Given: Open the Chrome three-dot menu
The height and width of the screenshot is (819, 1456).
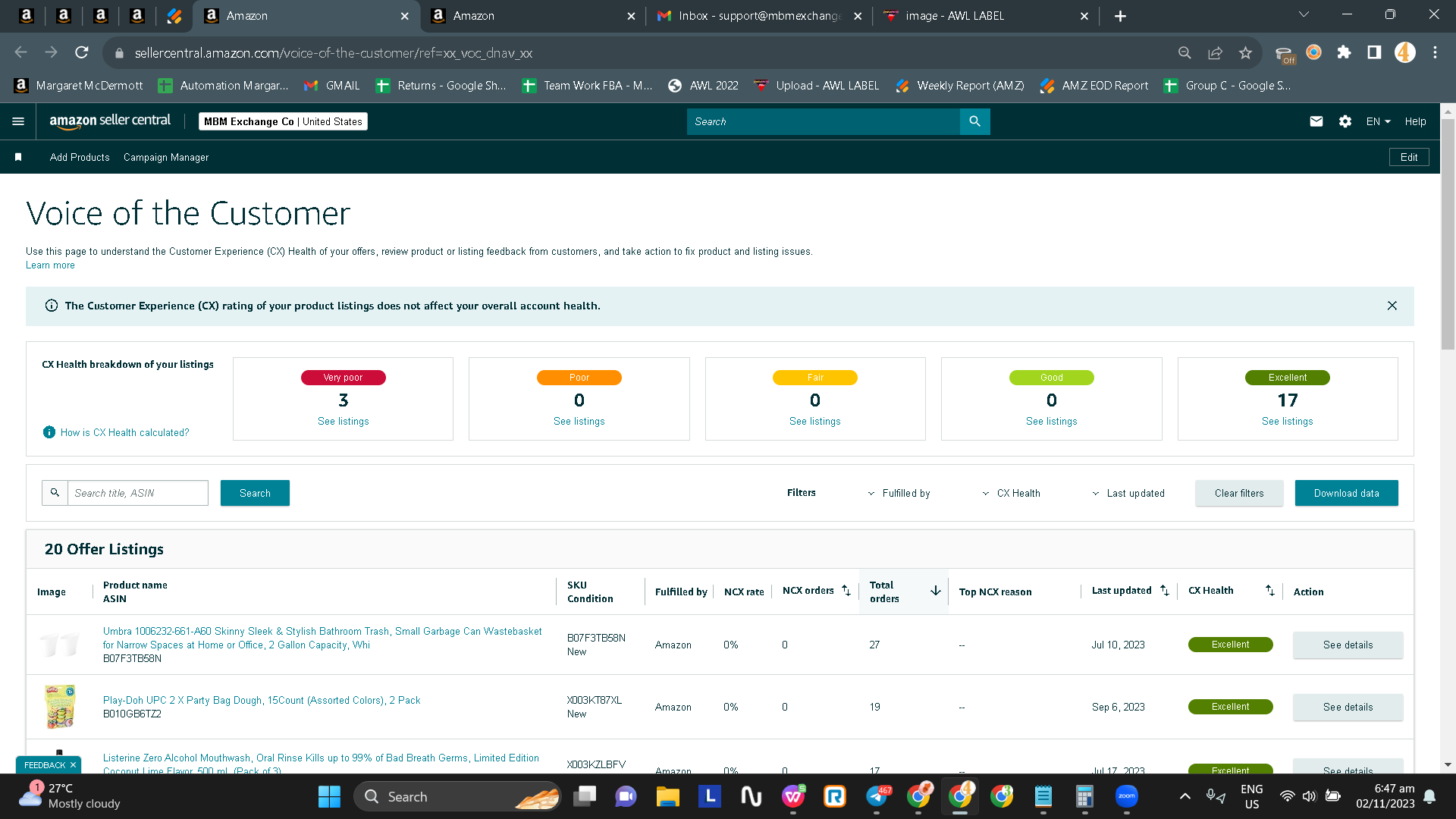Looking at the screenshot, I should tap(1435, 52).
